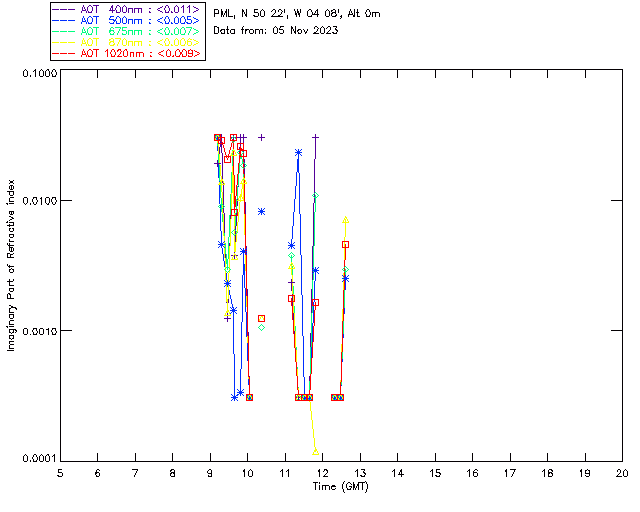Select the isolated purple plus marker past time 10

[262, 138]
